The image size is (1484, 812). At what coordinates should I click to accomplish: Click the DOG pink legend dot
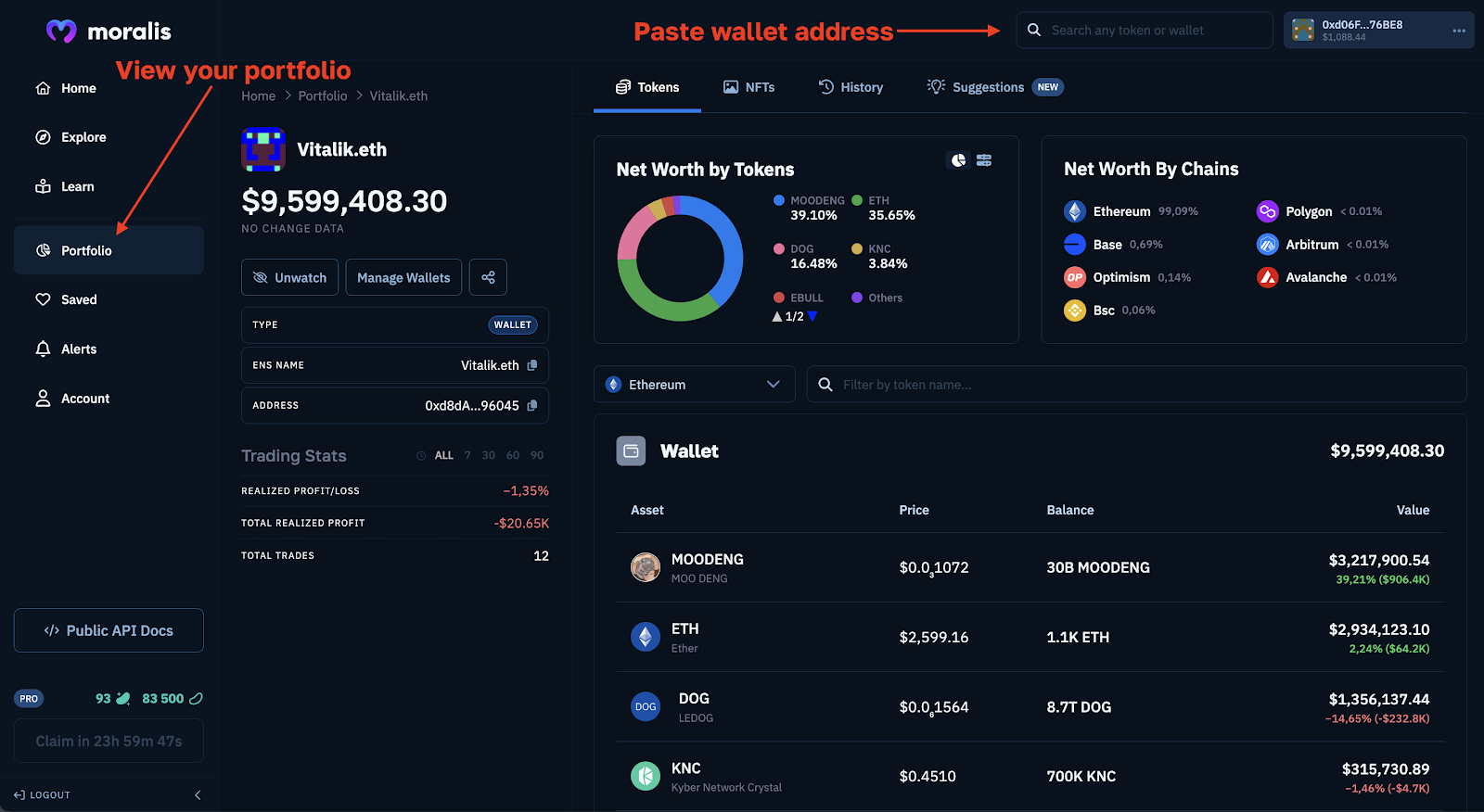pos(779,249)
